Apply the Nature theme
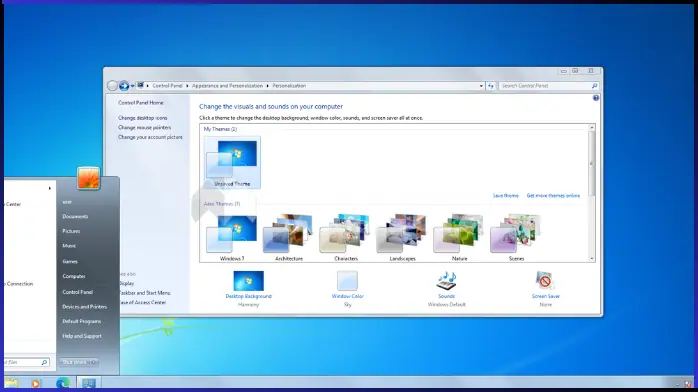Screen dimensions: 698x392 459,237
